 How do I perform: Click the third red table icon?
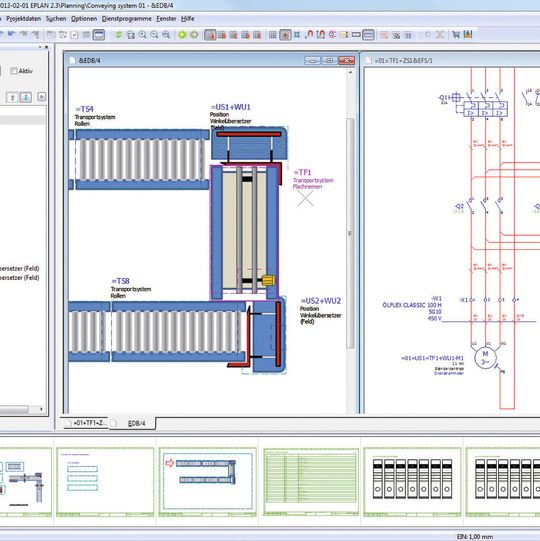click(x=234, y=35)
